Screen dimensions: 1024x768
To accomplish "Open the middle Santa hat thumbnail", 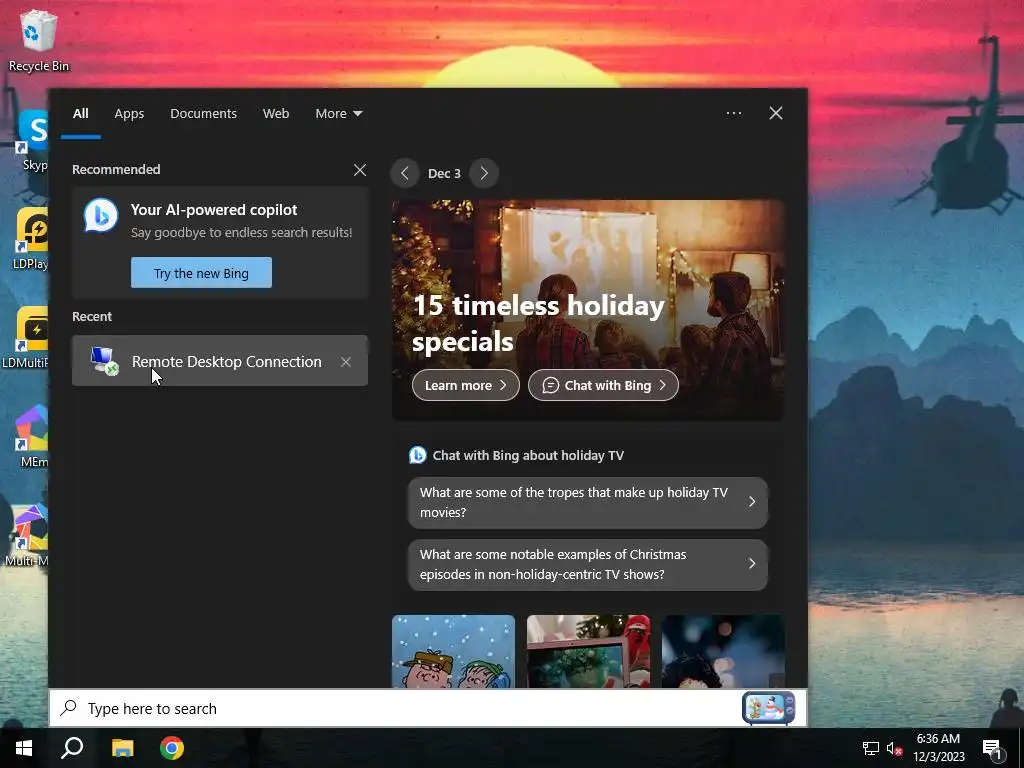I will (x=588, y=651).
